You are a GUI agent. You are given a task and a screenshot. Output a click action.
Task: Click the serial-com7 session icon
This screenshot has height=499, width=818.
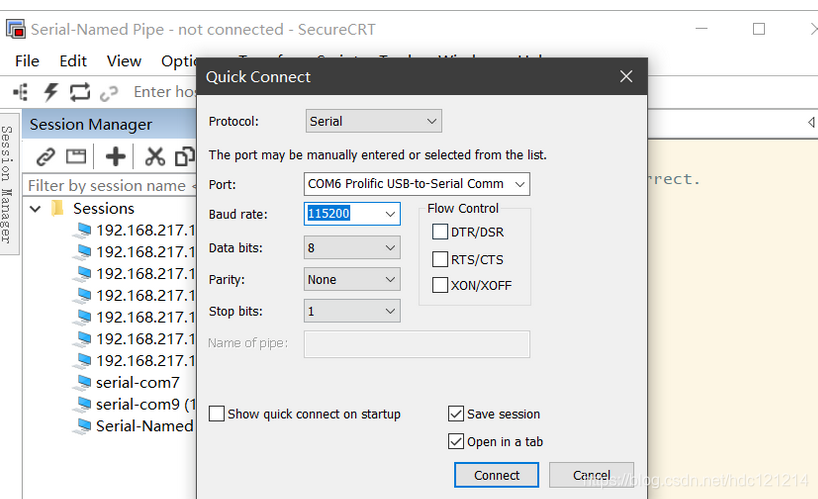click(x=83, y=382)
